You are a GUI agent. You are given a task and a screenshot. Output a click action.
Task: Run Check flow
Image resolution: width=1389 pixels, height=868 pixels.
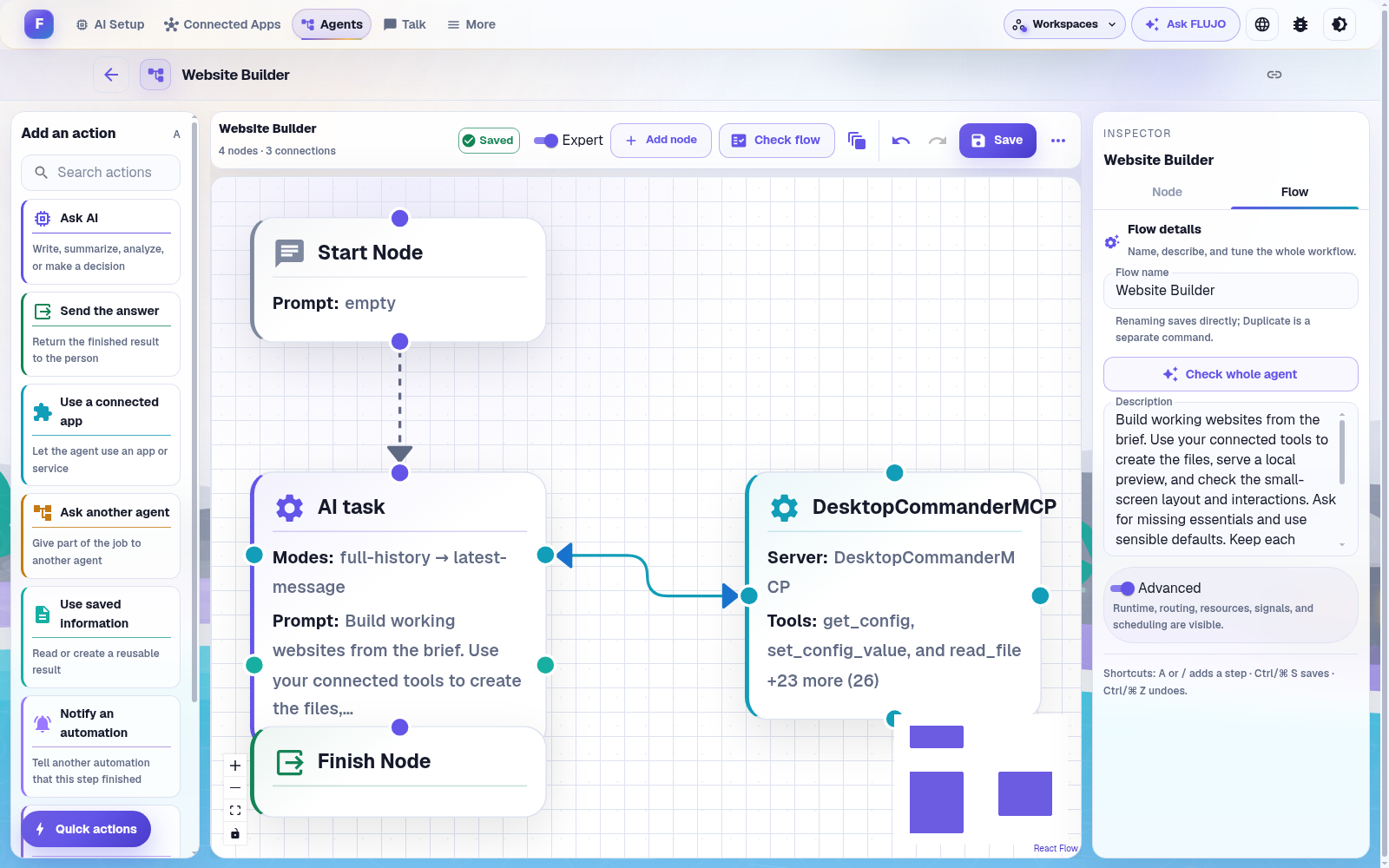[777, 141]
